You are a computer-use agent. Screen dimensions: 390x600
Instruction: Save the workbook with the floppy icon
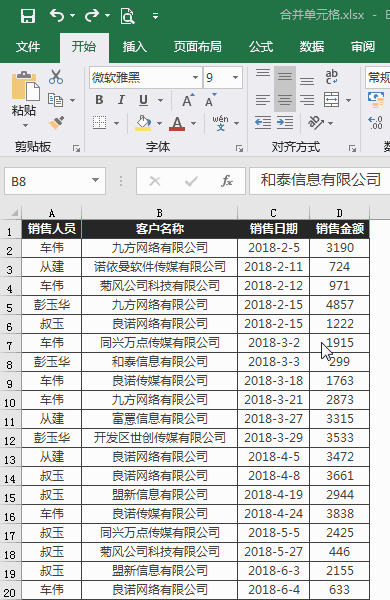(x=28, y=16)
